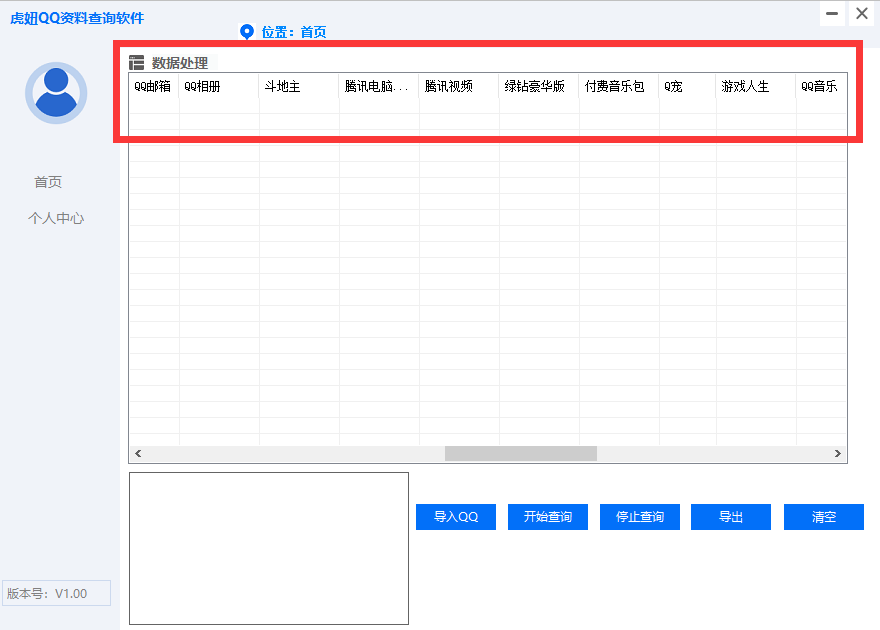Click the blue location pin icon
This screenshot has height=630, width=880.
247,32
